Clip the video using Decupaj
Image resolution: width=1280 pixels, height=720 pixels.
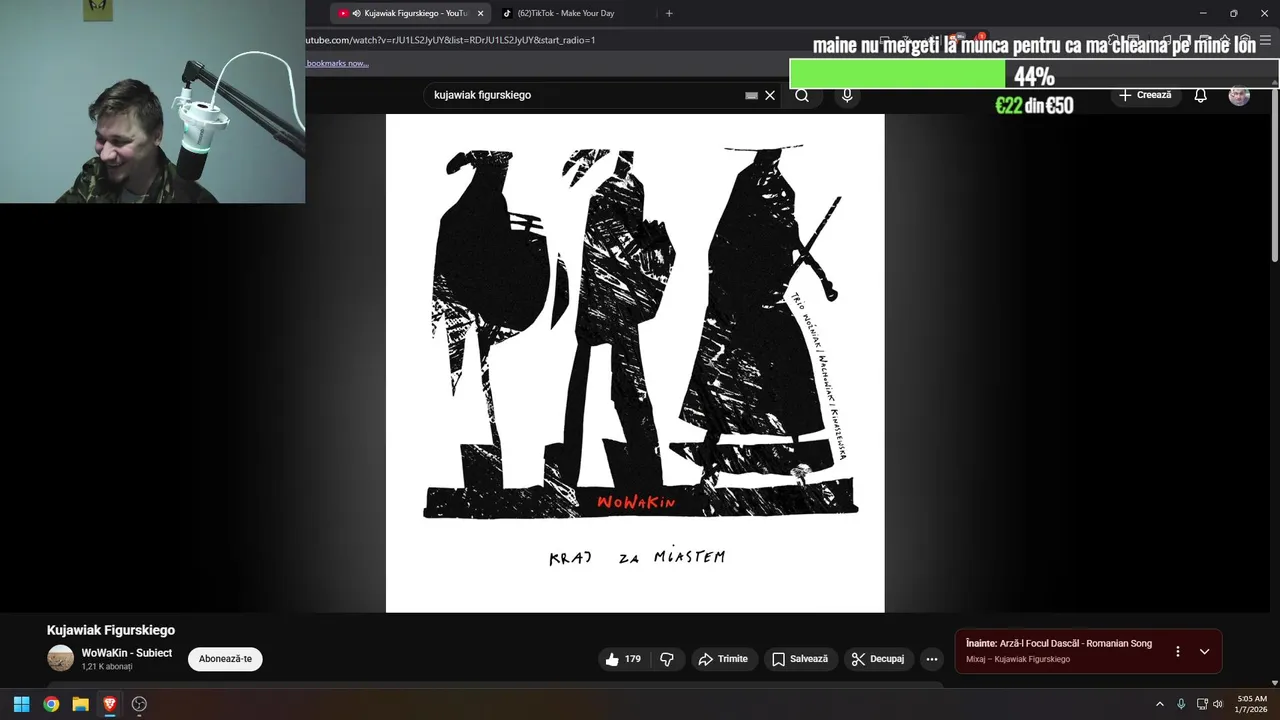[878, 659]
